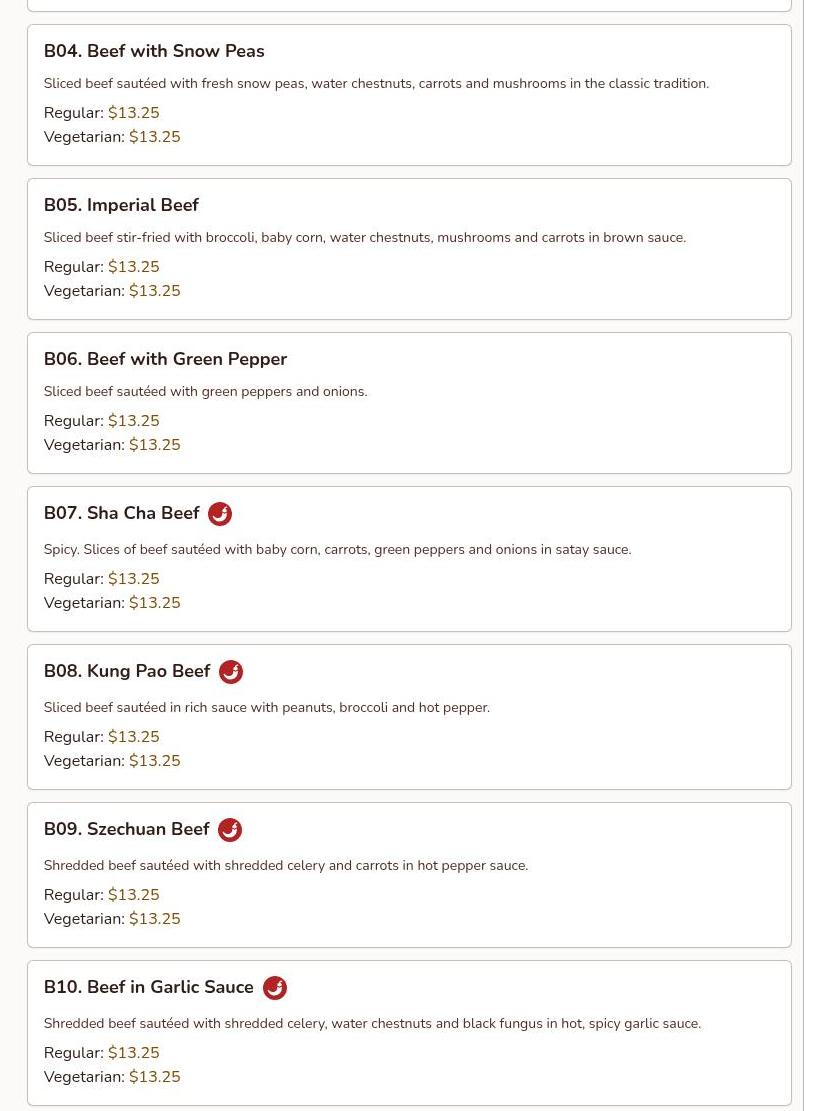
Task: Click the Vegetarian price for Szechuan Beef
Action: pos(154,919)
